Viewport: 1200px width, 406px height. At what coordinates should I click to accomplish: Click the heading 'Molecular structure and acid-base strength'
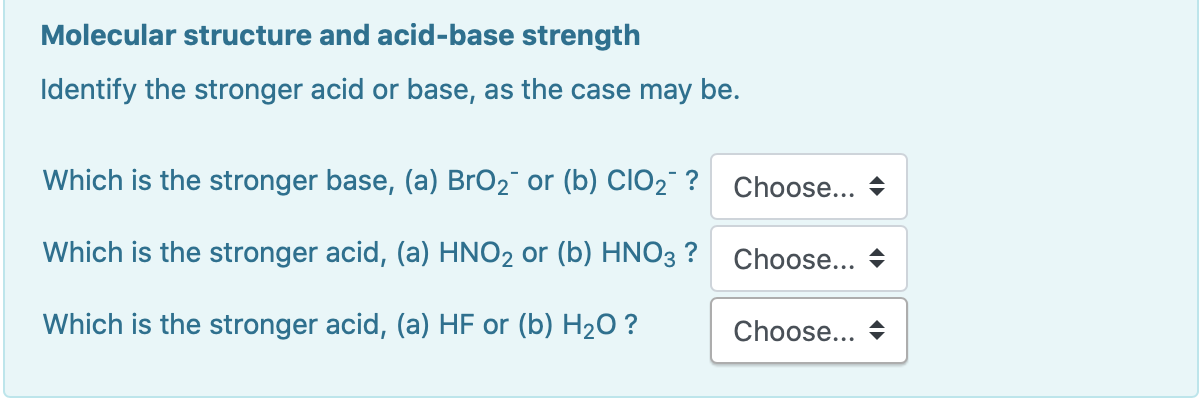click(340, 37)
